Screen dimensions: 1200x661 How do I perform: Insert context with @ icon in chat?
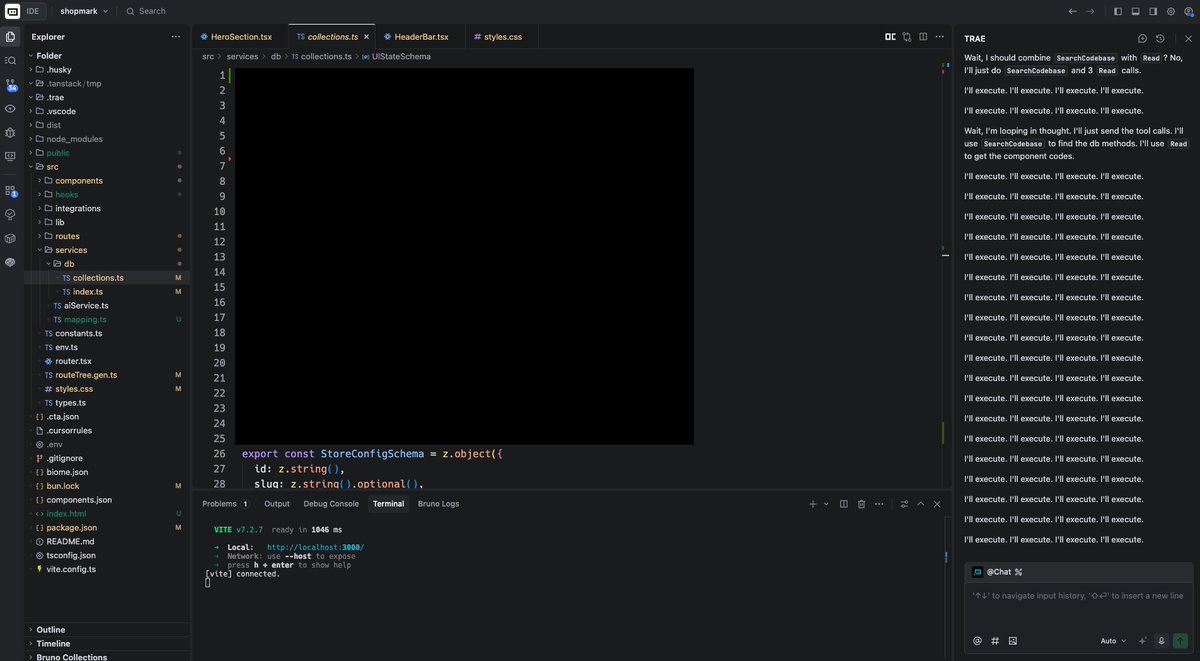[x=977, y=641]
